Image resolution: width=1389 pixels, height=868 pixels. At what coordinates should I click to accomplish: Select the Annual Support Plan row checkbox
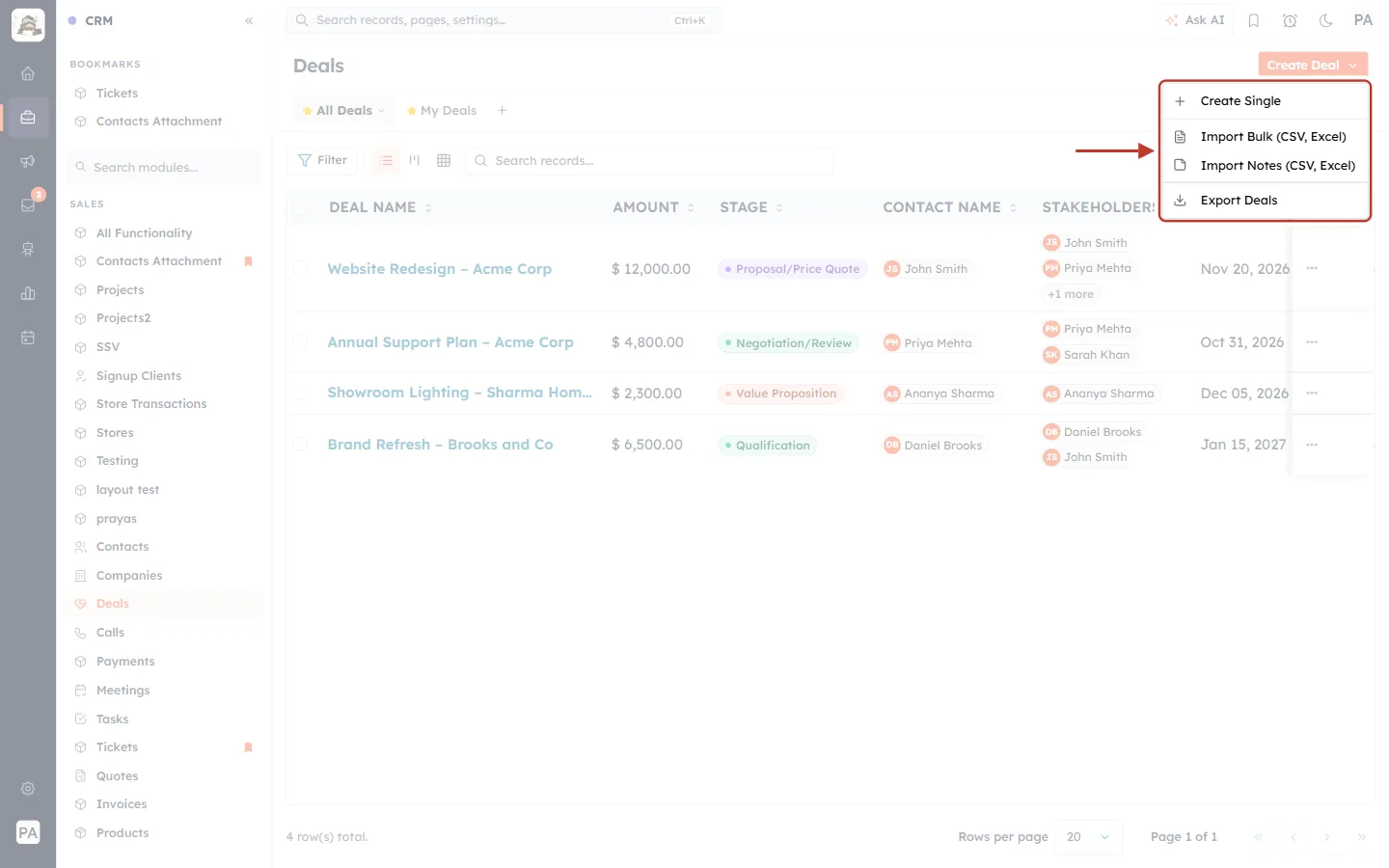[300, 341]
